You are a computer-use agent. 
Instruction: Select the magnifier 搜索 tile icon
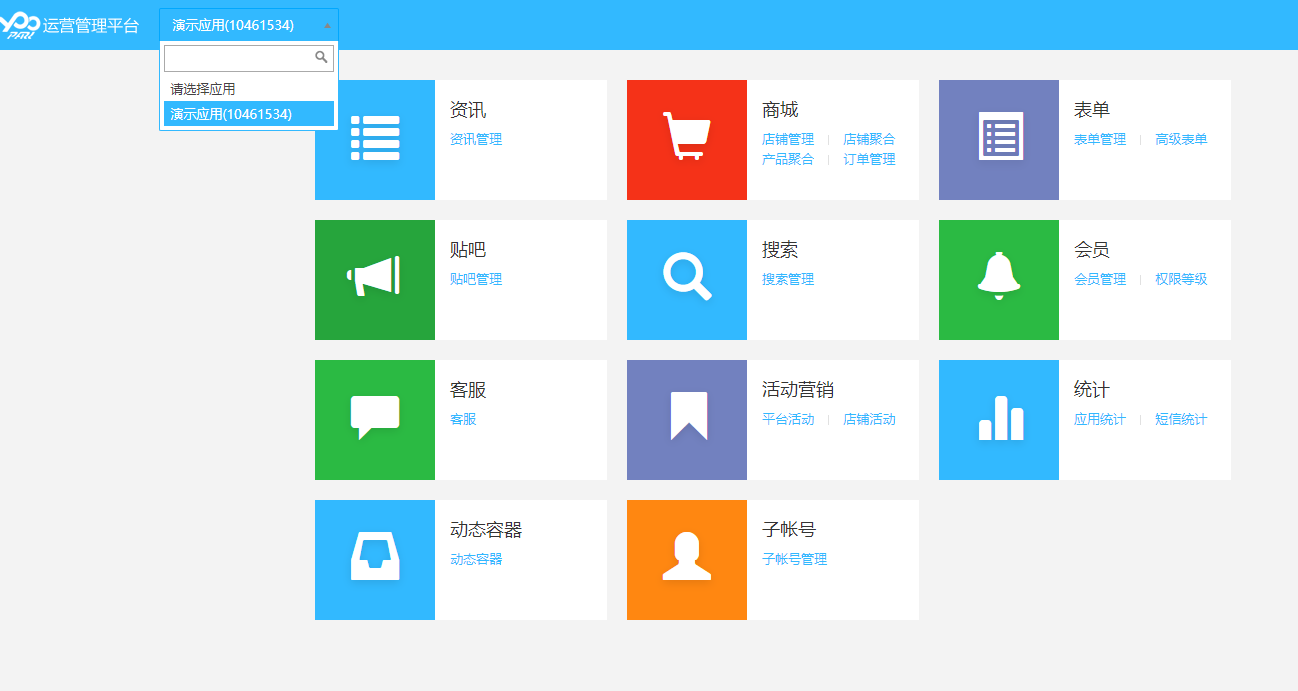(x=686, y=280)
